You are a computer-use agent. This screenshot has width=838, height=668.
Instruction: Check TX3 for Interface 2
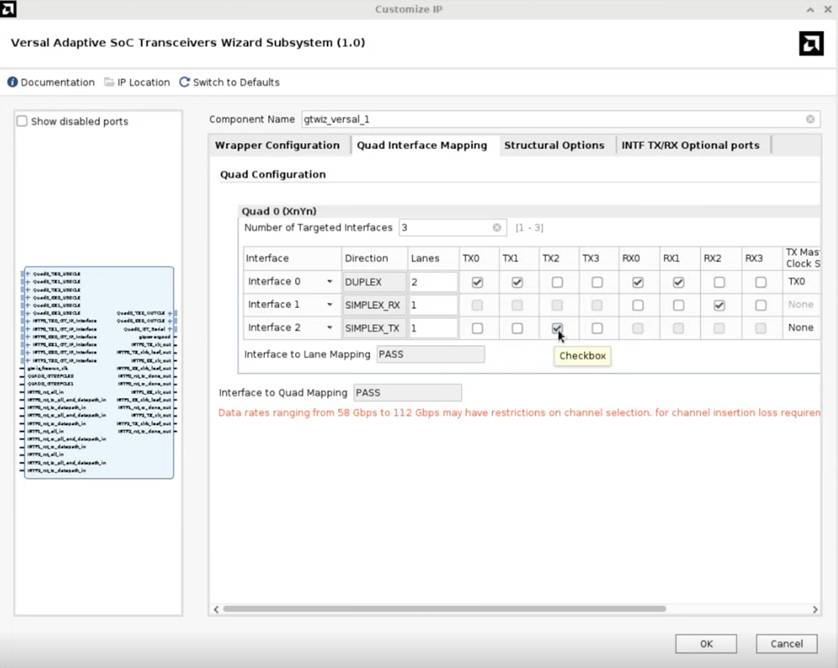(x=597, y=328)
